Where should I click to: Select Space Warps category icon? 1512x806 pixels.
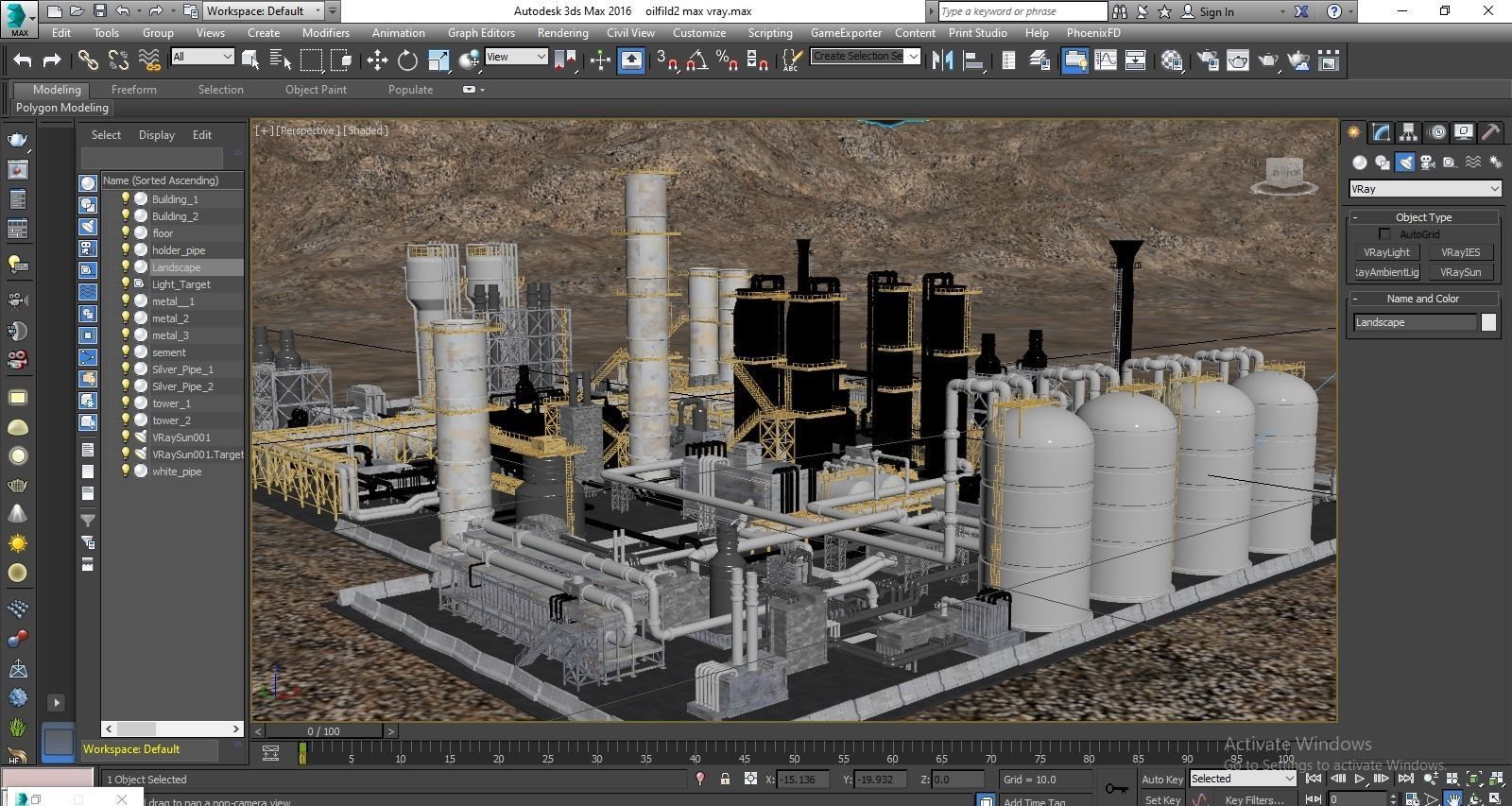[1473, 163]
